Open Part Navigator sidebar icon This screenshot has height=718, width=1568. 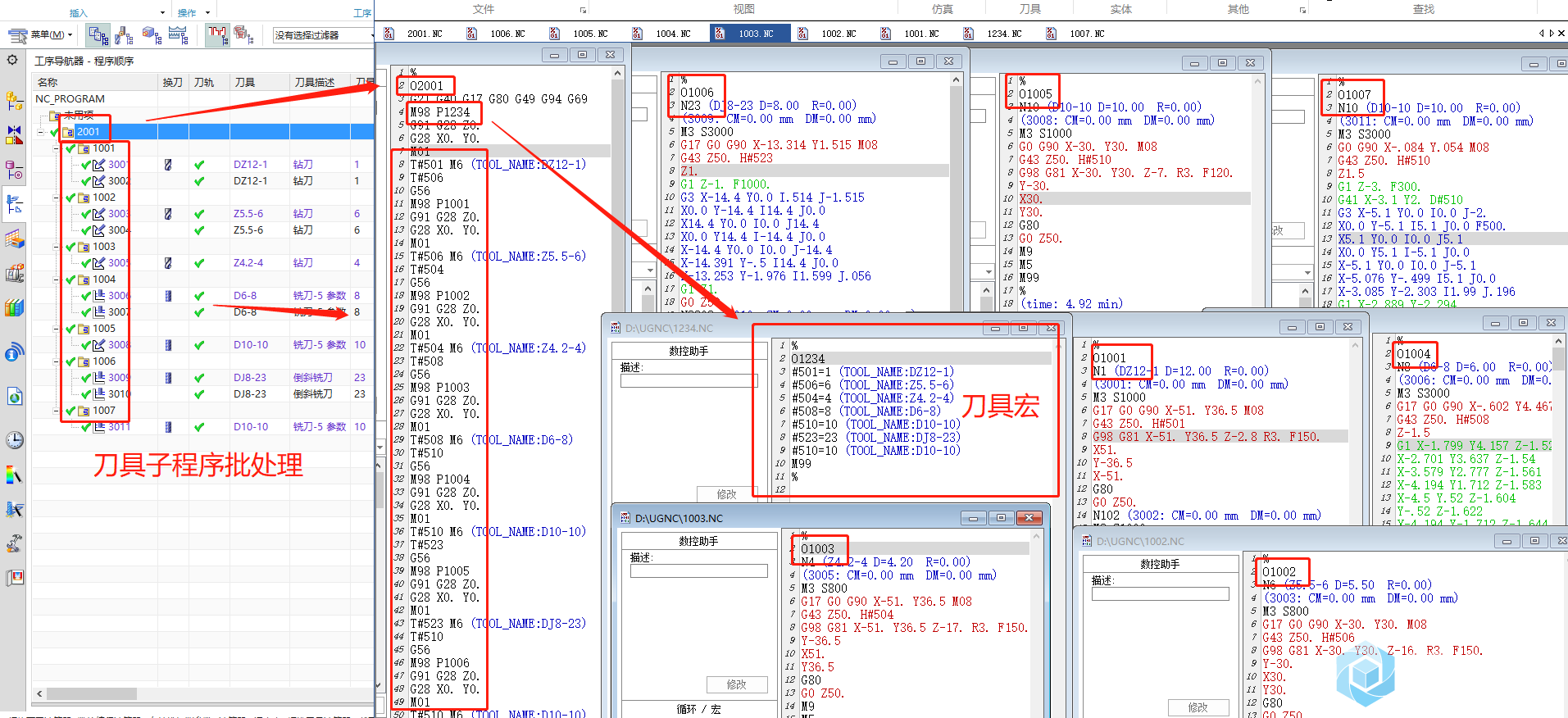(14, 170)
